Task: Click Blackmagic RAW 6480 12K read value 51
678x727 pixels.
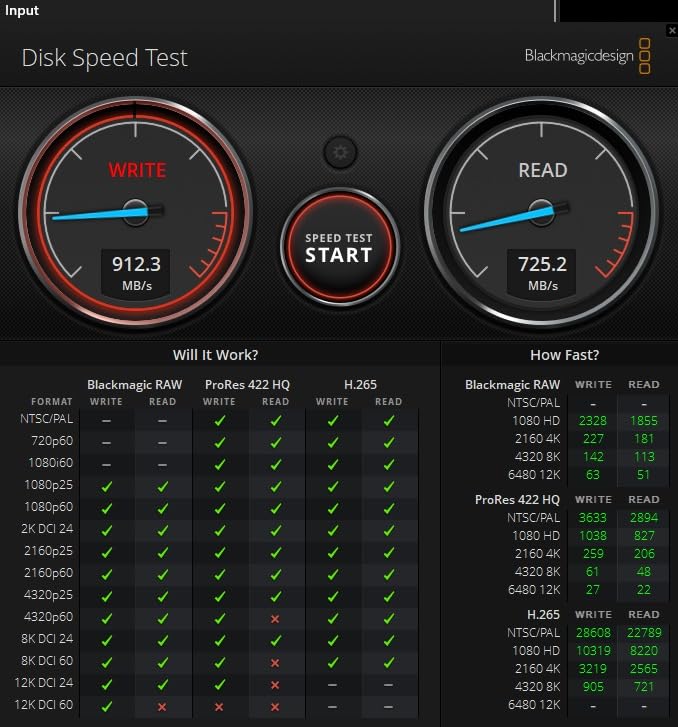Action: pos(643,475)
